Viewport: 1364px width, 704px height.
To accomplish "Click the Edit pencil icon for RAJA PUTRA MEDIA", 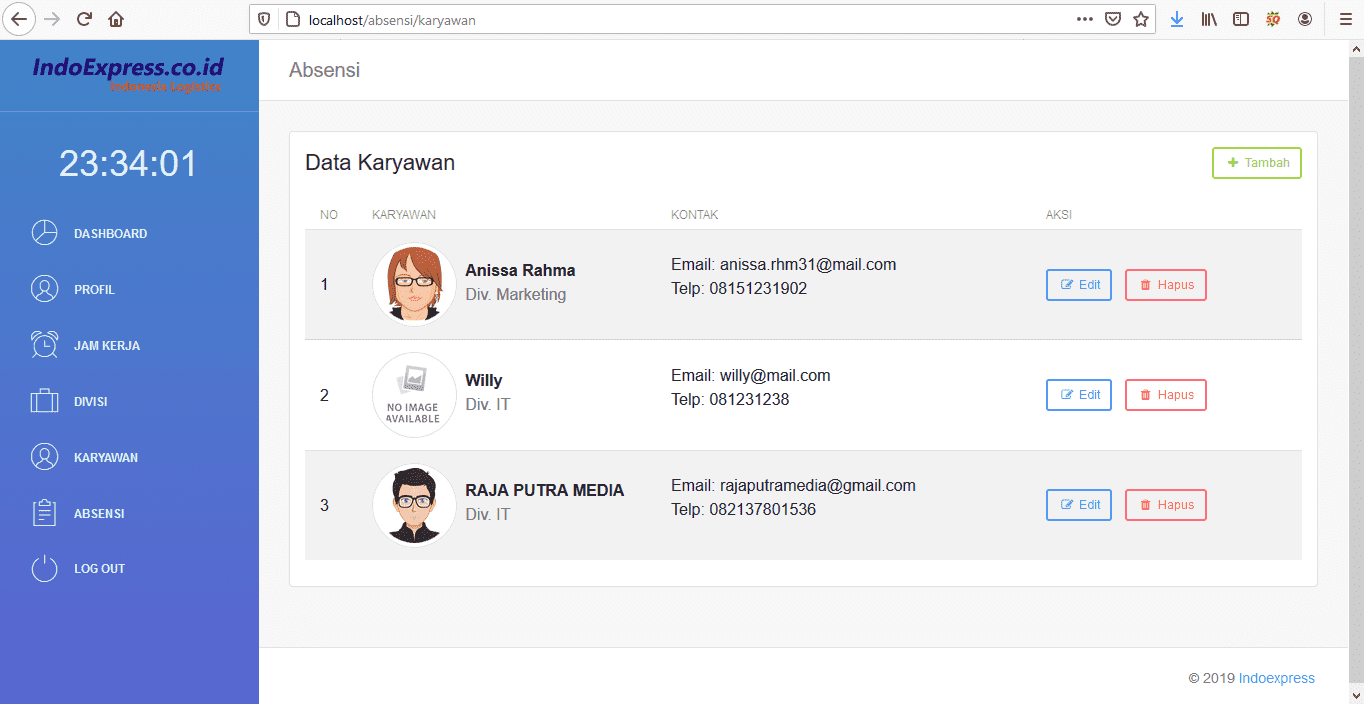I will (x=1066, y=504).
